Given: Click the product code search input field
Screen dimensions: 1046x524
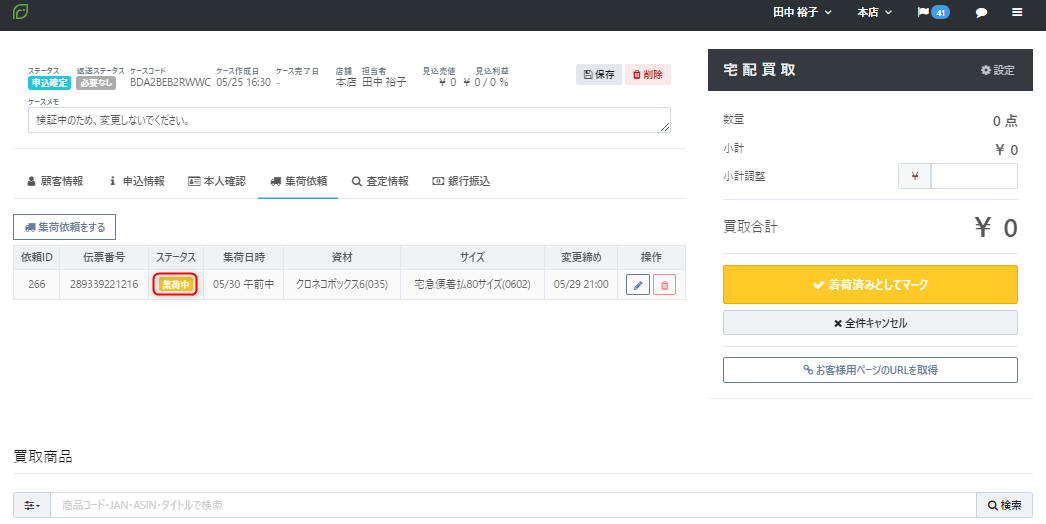Looking at the screenshot, I should pyautogui.click(x=513, y=505).
